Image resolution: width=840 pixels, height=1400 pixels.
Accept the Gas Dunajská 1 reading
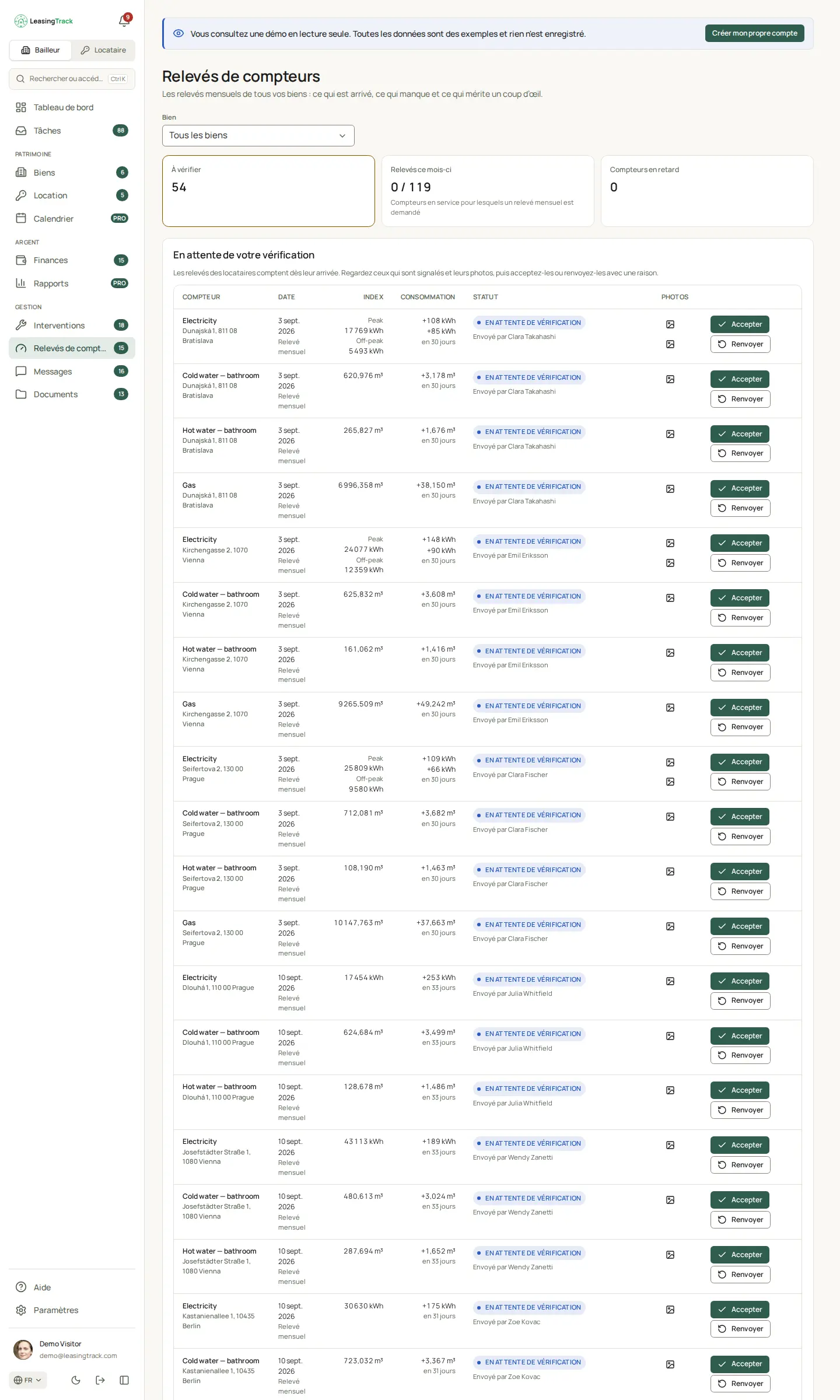tap(740, 488)
